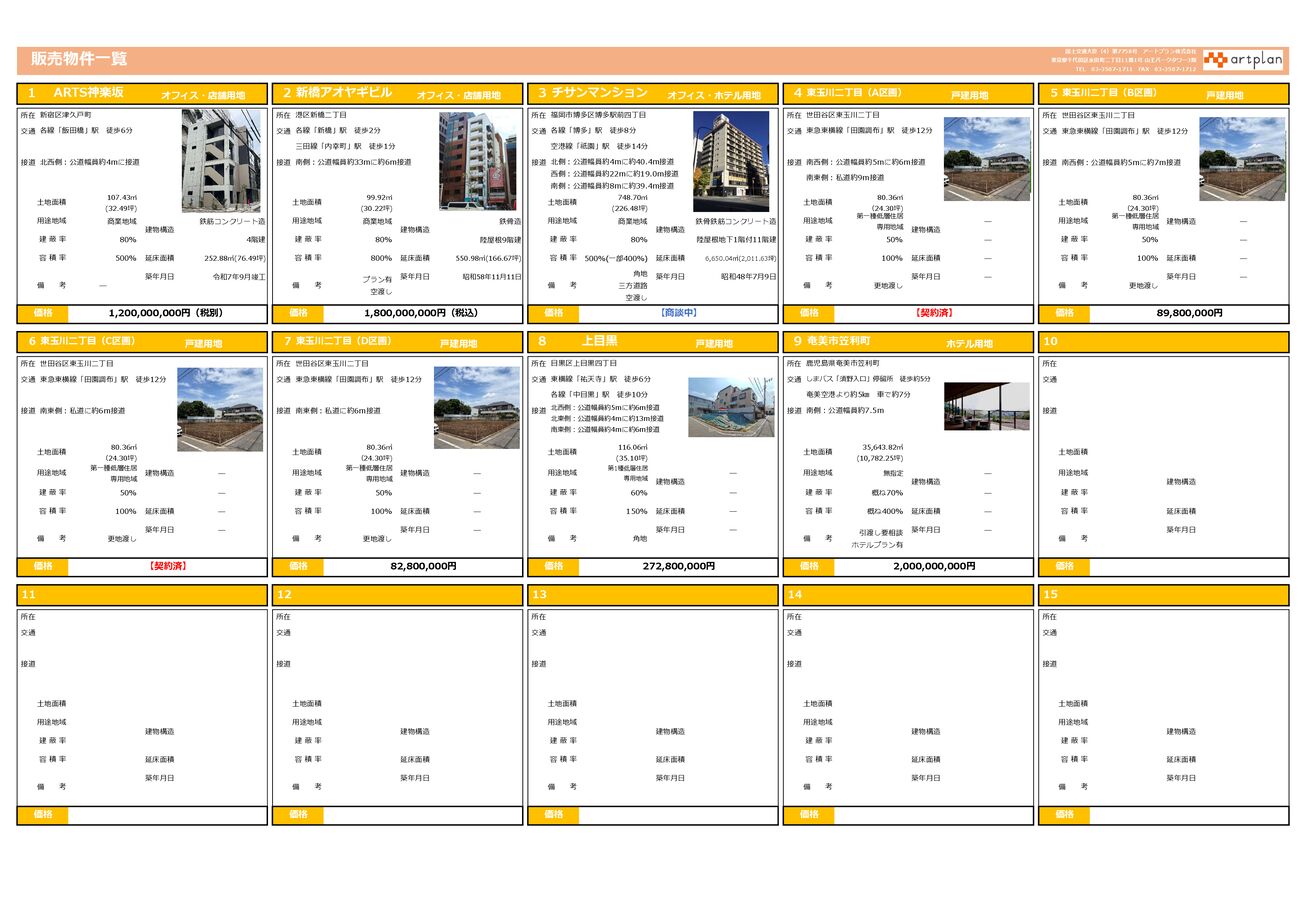
Task: Click the 1,800,000,000円（税込） price cell
Action: 421,313
